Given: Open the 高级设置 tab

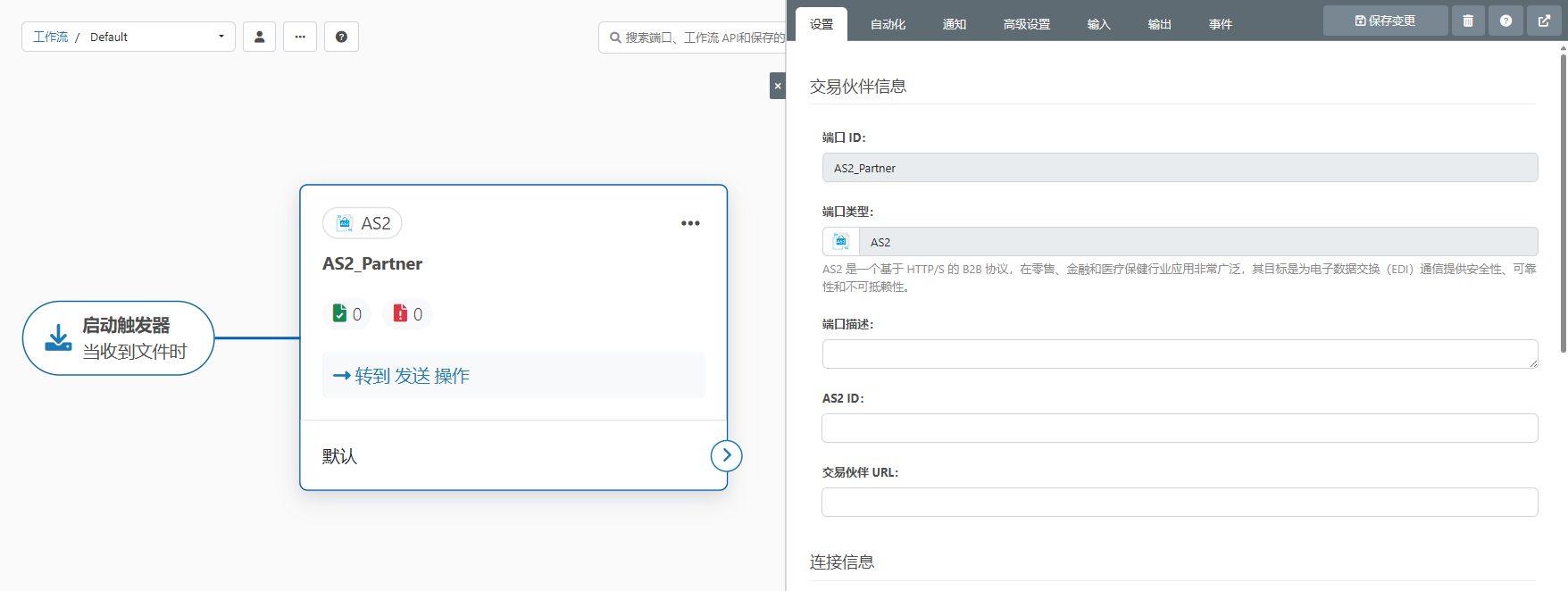Looking at the screenshot, I should click(1026, 24).
